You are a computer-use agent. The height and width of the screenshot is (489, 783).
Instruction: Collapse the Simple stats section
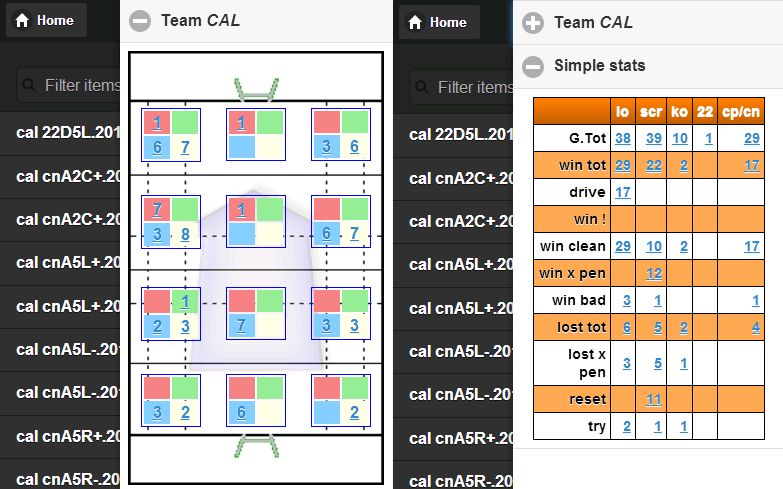tap(533, 66)
